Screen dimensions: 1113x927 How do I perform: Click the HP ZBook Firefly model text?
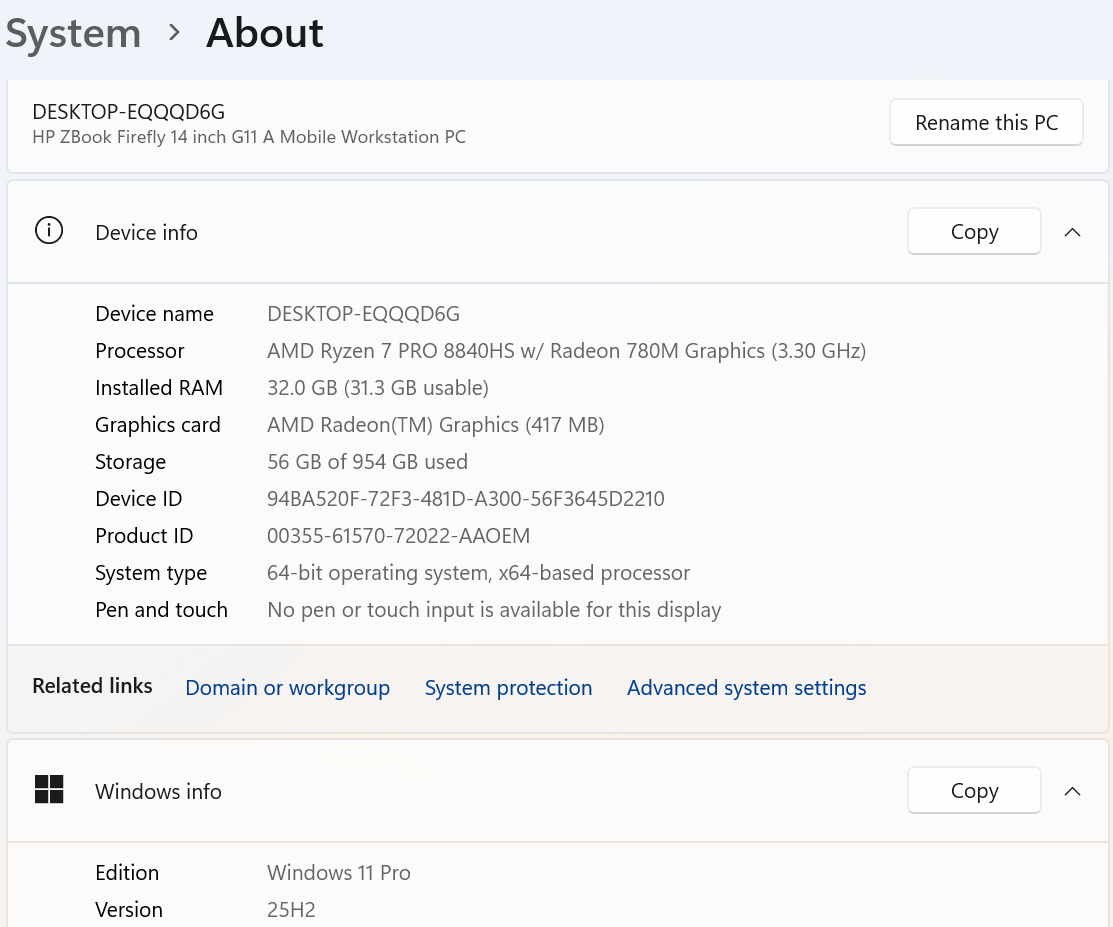249,137
